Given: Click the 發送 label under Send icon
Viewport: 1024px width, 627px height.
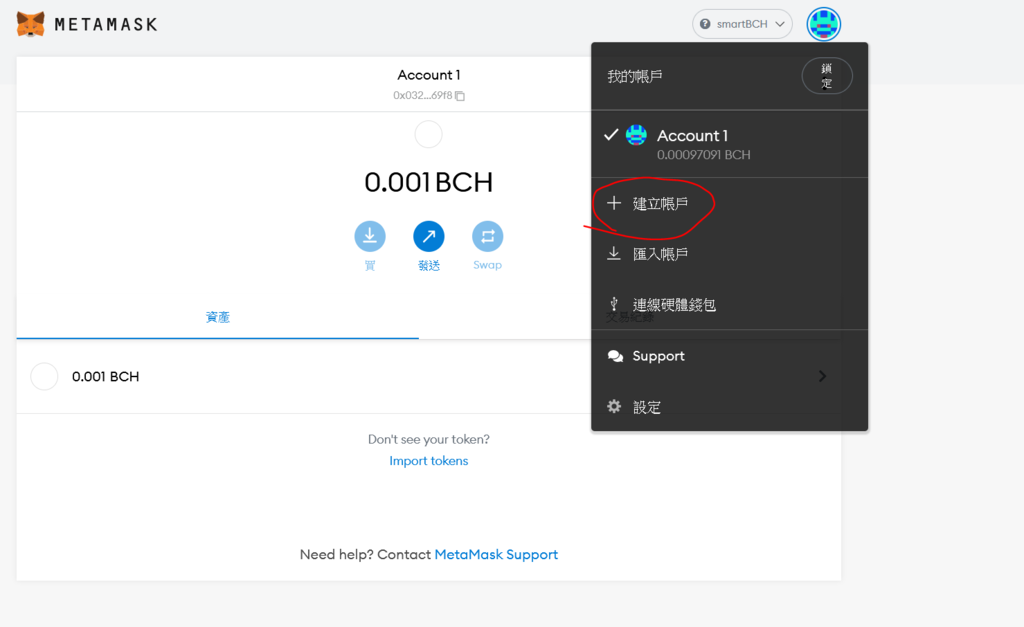Looking at the screenshot, I should tap(429, 265).
